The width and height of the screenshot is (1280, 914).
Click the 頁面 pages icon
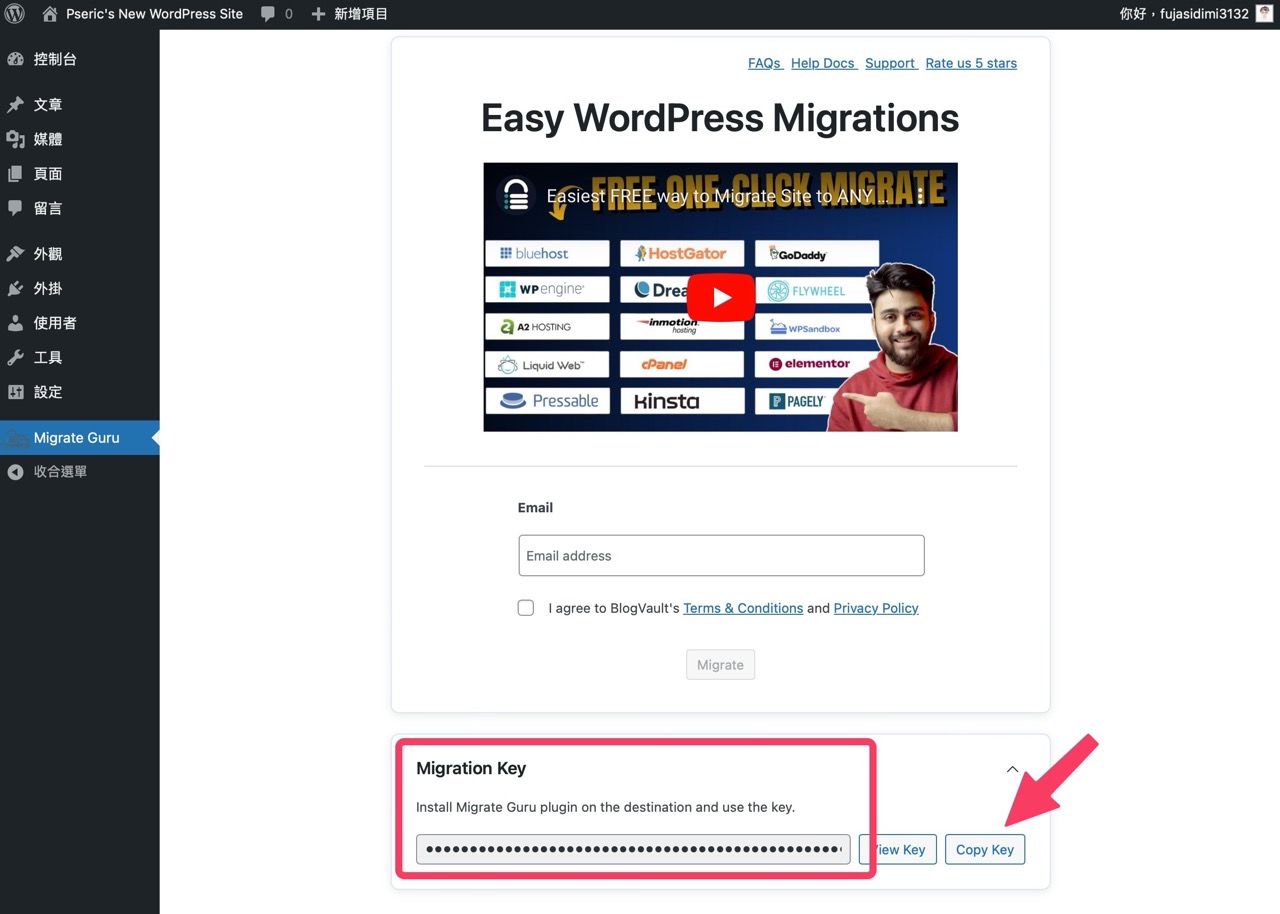pyautogui.click(x=15, y=174)
